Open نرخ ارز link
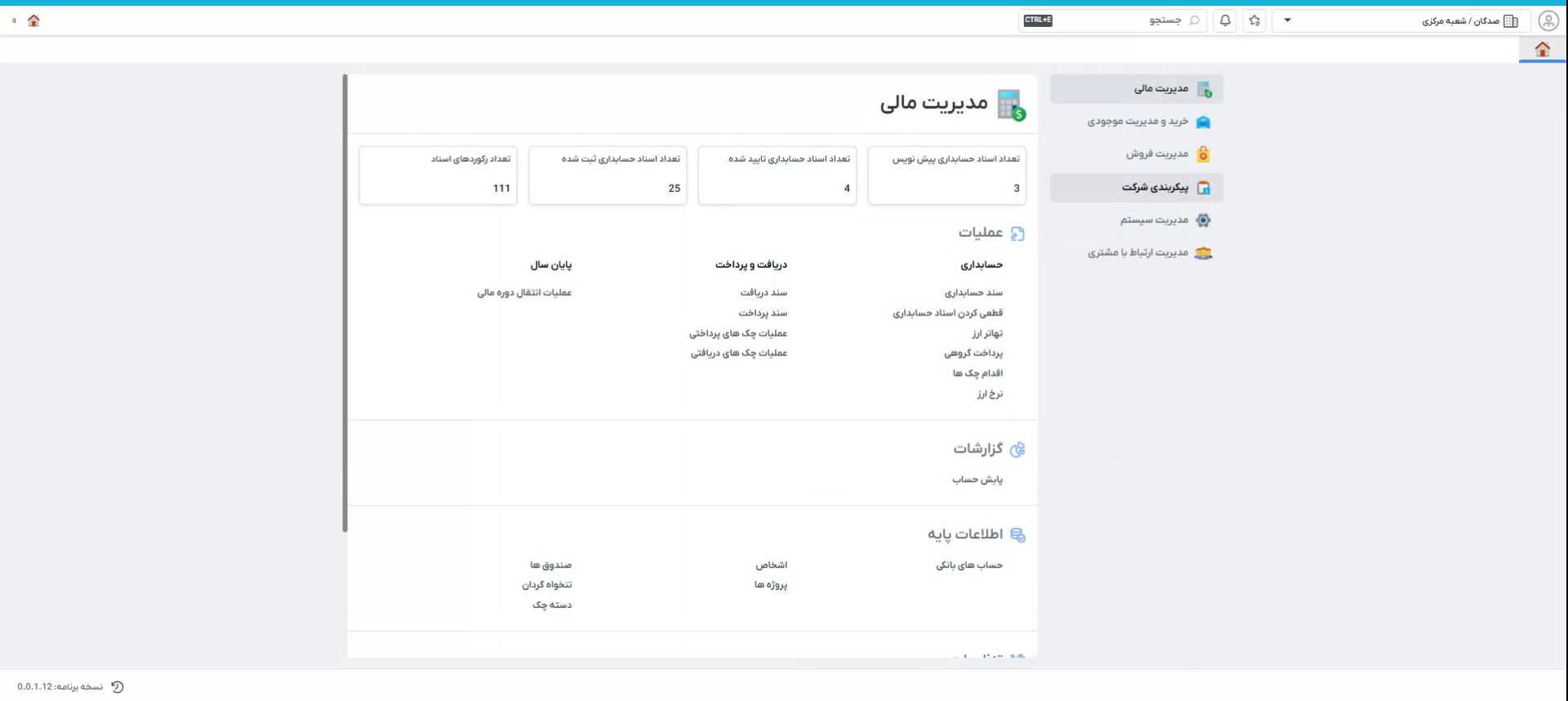The width and height of the screenshot is (1568, 701). 990,394
